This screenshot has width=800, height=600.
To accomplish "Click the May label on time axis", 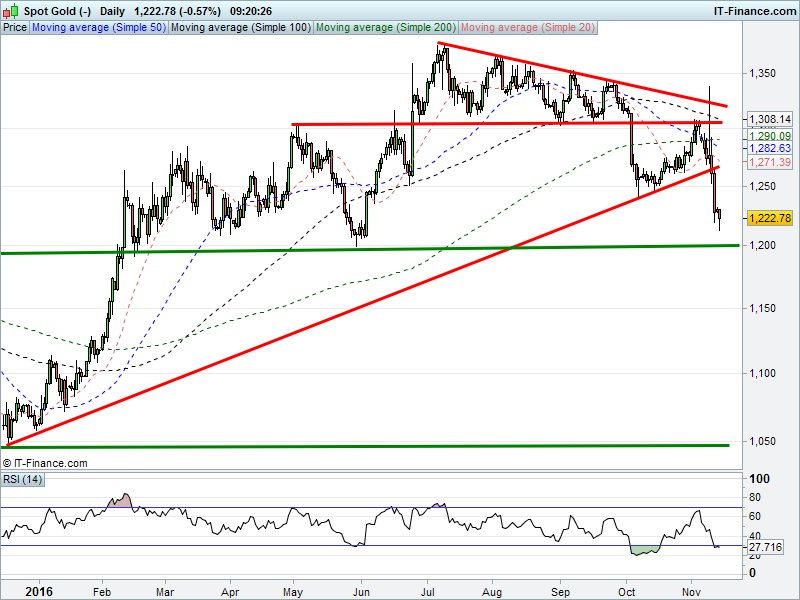I will (293, 592).
